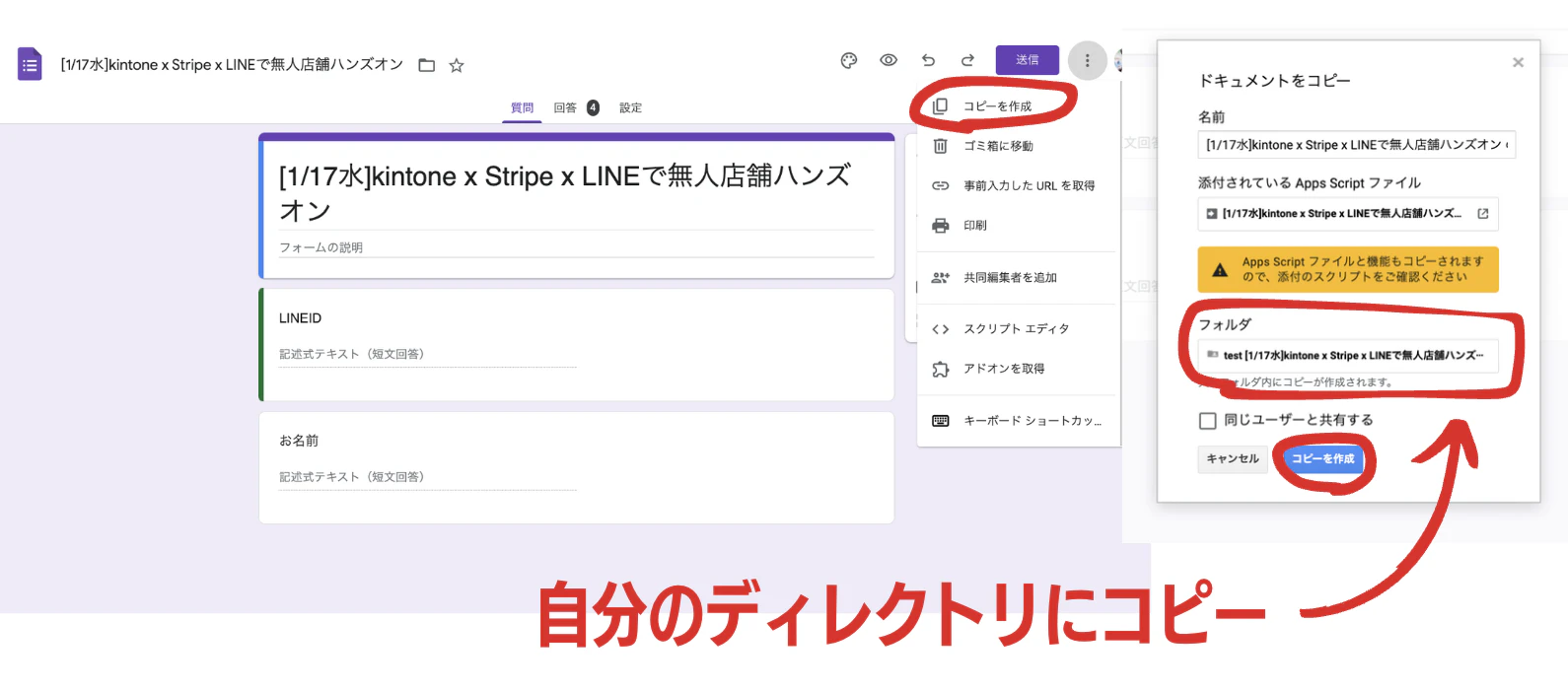Click the 送信 send button
Screen dimensions: 1568x690
[1028, 60]
